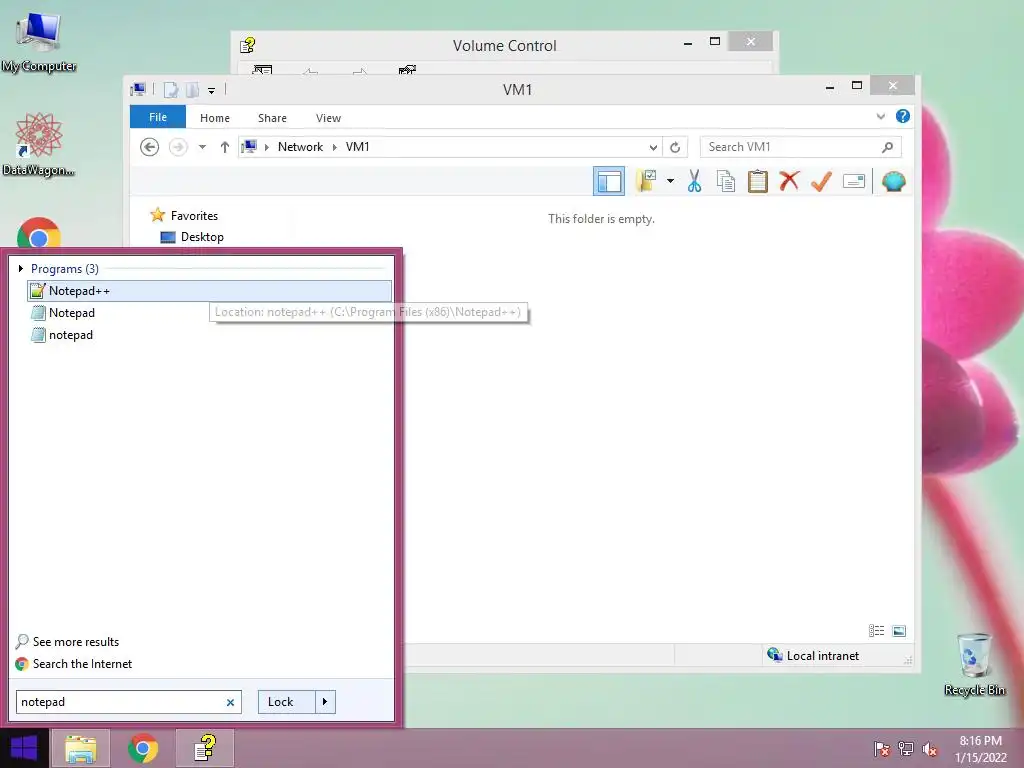Open the File ribbon tab
Viewport: 1024px width, 768px height.
[x=157, y=117]
